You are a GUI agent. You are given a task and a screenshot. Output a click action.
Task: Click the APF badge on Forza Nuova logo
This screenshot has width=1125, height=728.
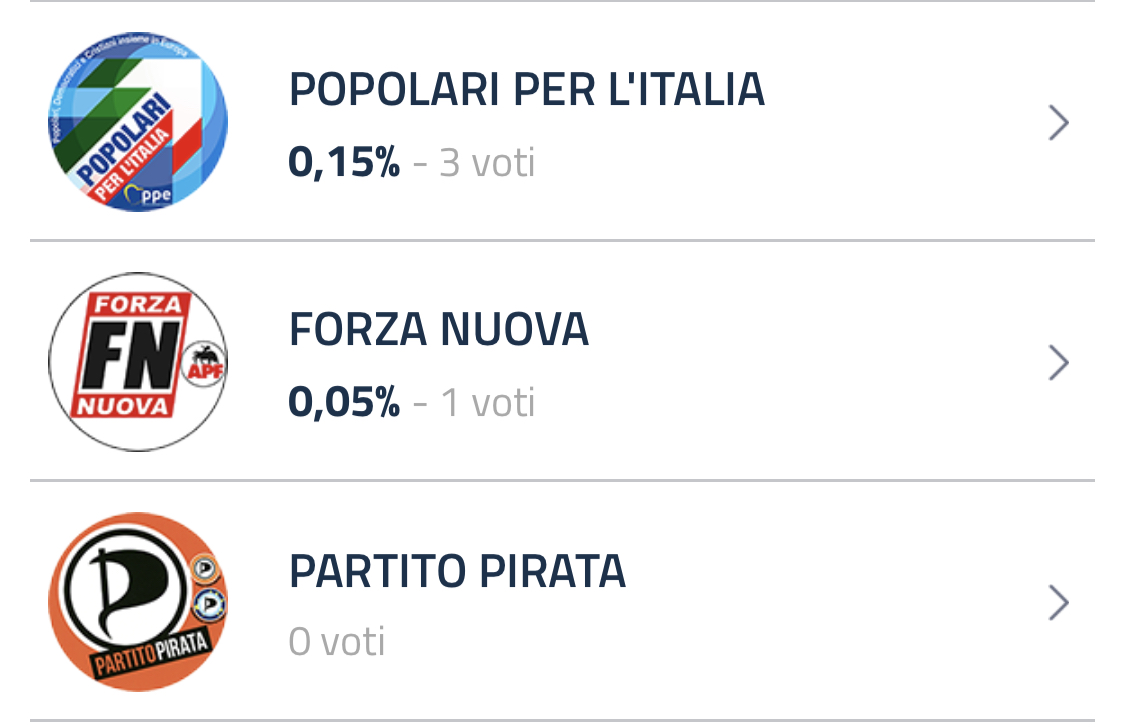(204, 364)
